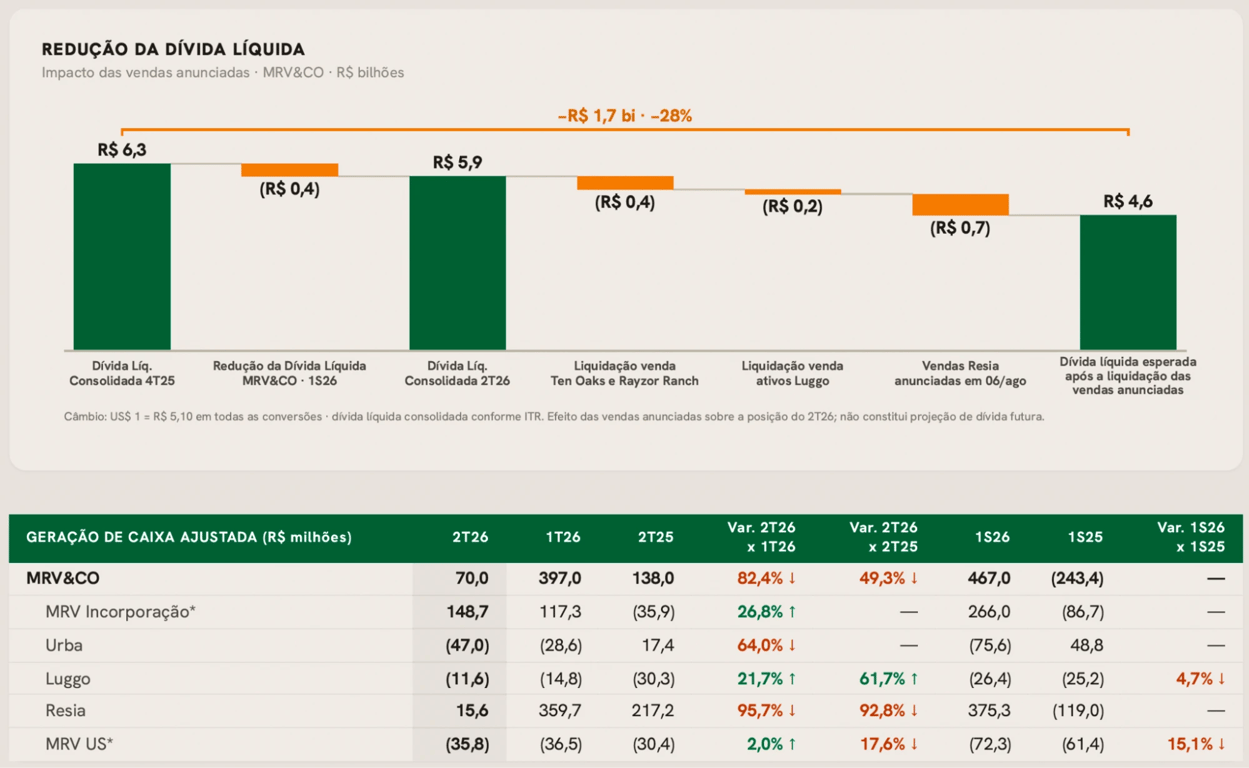This screenshot has height=768, width=1249.
Task: Click the Urba variation '64,0% ↓'
Action: [767, 645]
